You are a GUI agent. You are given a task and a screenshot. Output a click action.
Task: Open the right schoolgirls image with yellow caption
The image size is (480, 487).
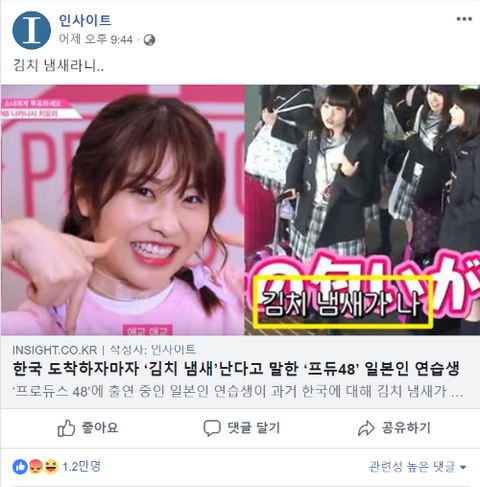[x=363, y=210]
